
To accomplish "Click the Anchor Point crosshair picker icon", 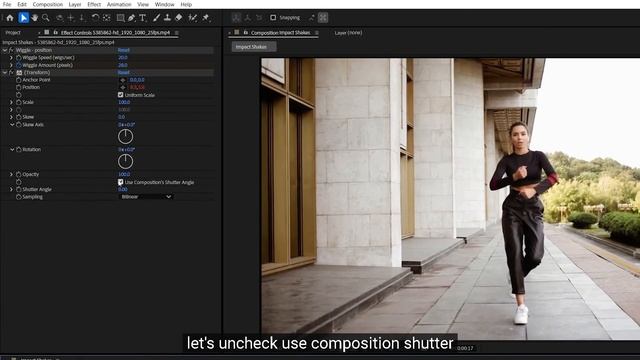I will click(122, 80).
